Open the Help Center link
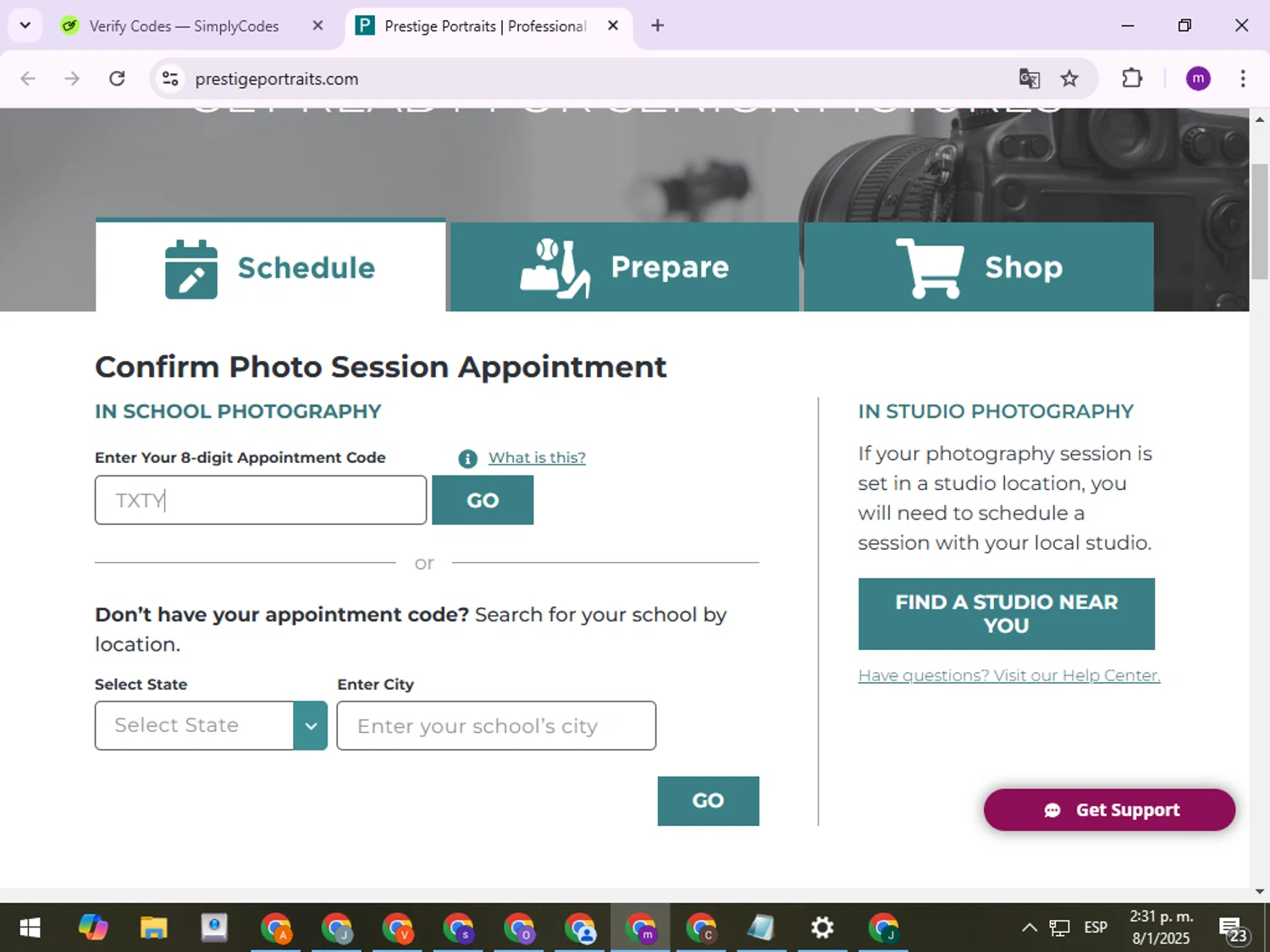Image resolution: width=1270 pixels, height=952 pixels. (1009, 675)
